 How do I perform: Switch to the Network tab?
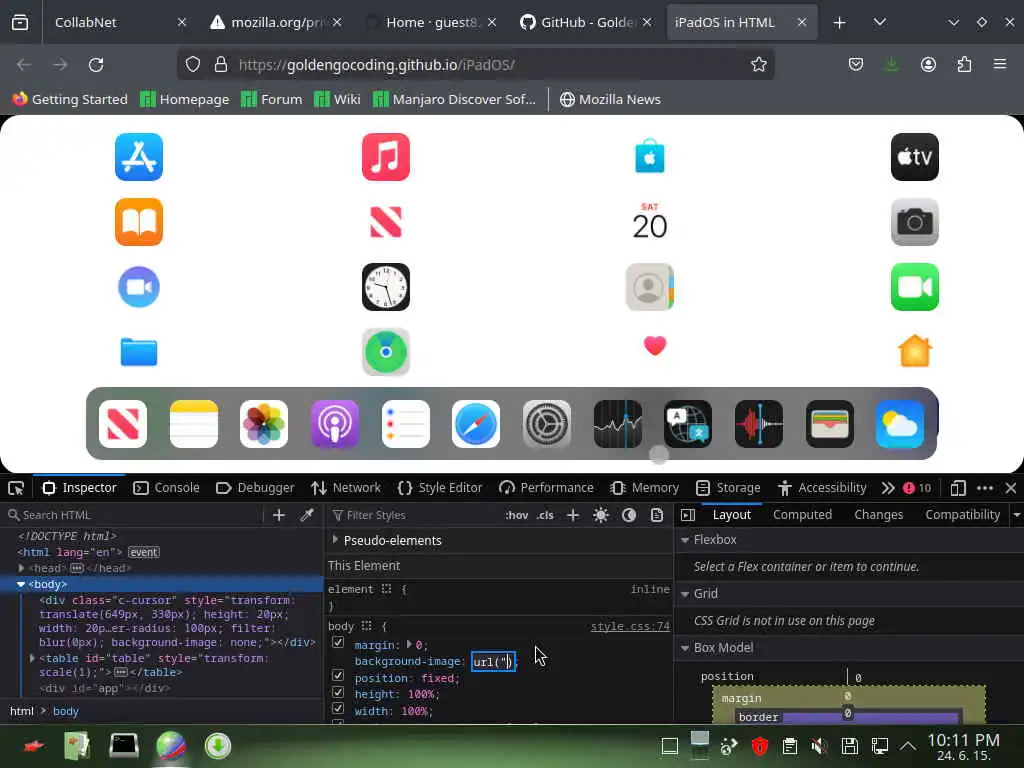tap(345, 488)
